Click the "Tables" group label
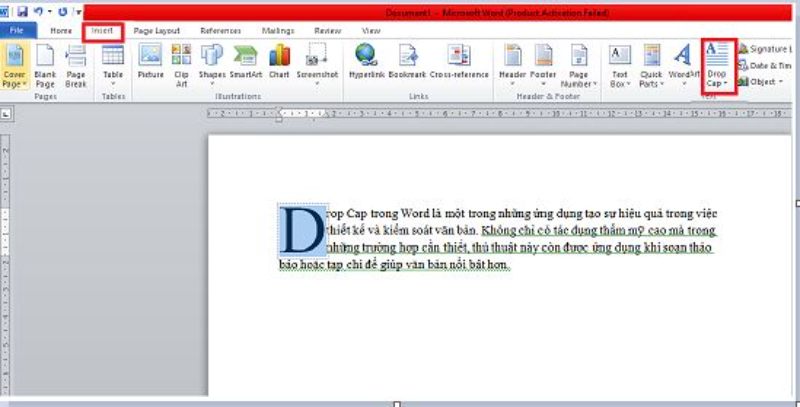Screen dimensions: 800x407 113,96
